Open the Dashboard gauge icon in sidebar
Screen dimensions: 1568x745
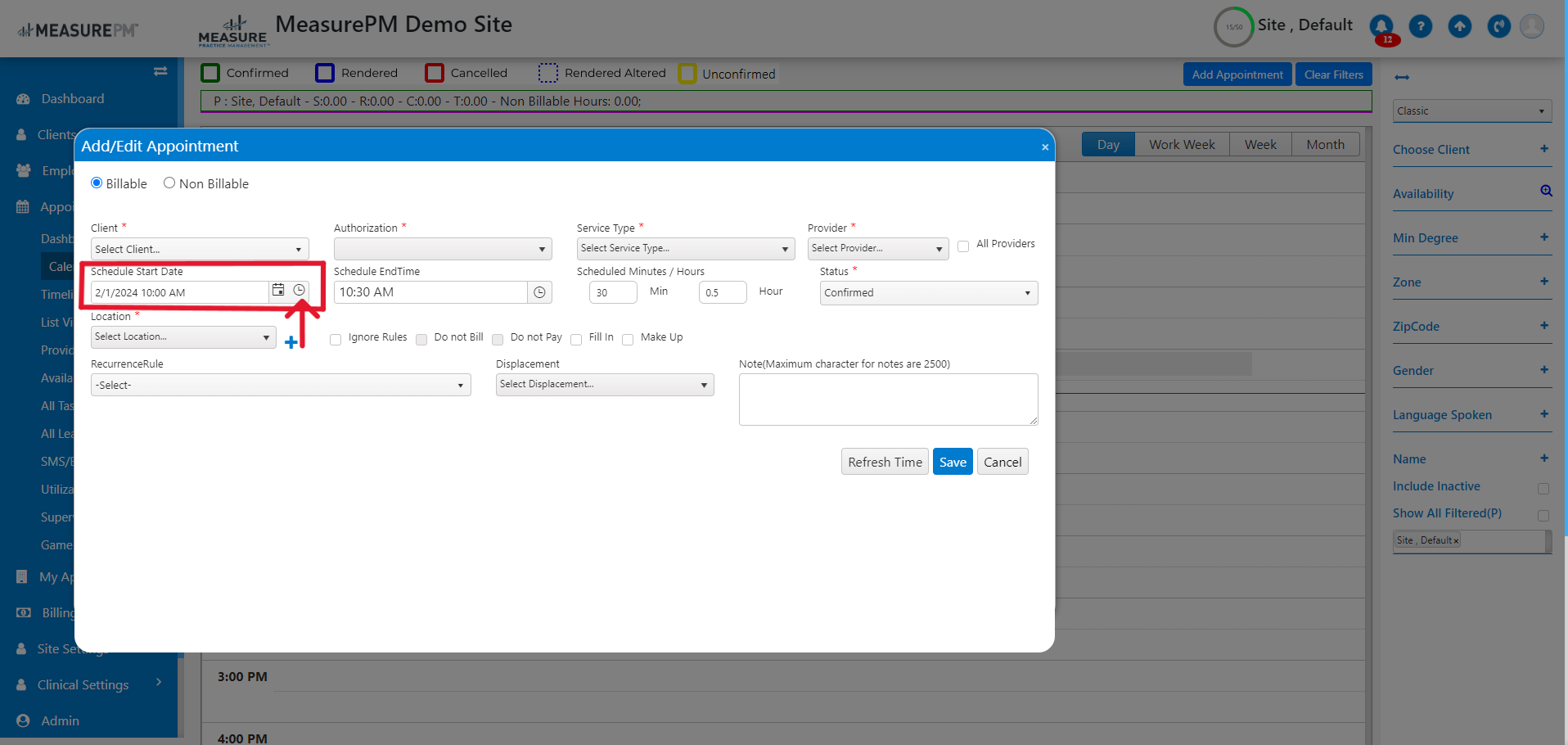point(23,99)
